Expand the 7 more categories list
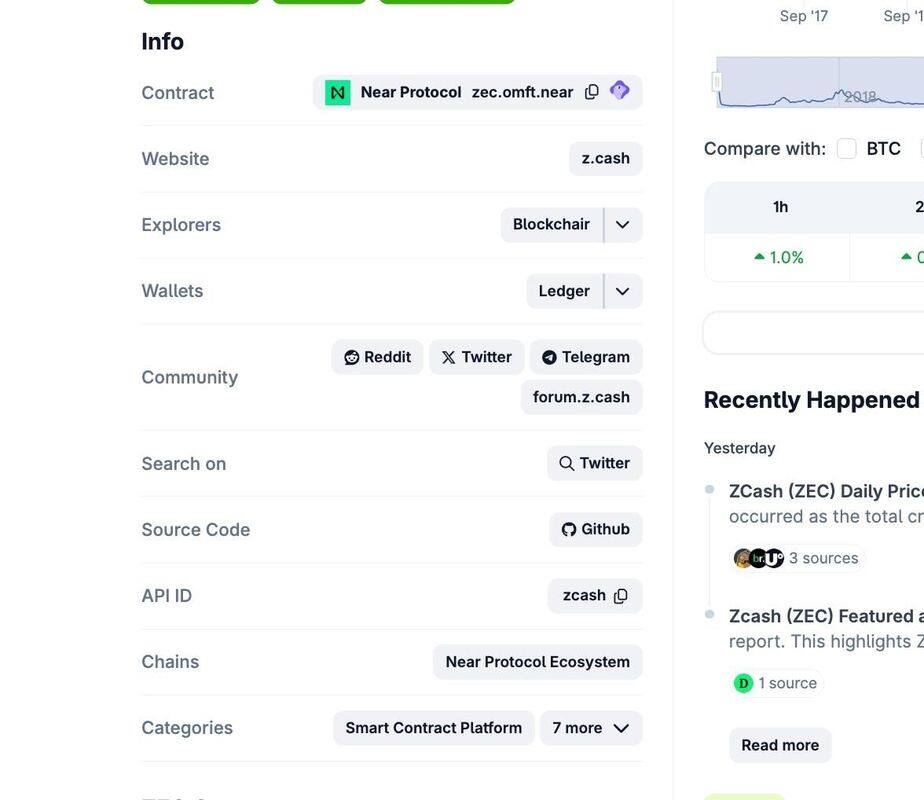Screen dimensions: 924x800 590,728
